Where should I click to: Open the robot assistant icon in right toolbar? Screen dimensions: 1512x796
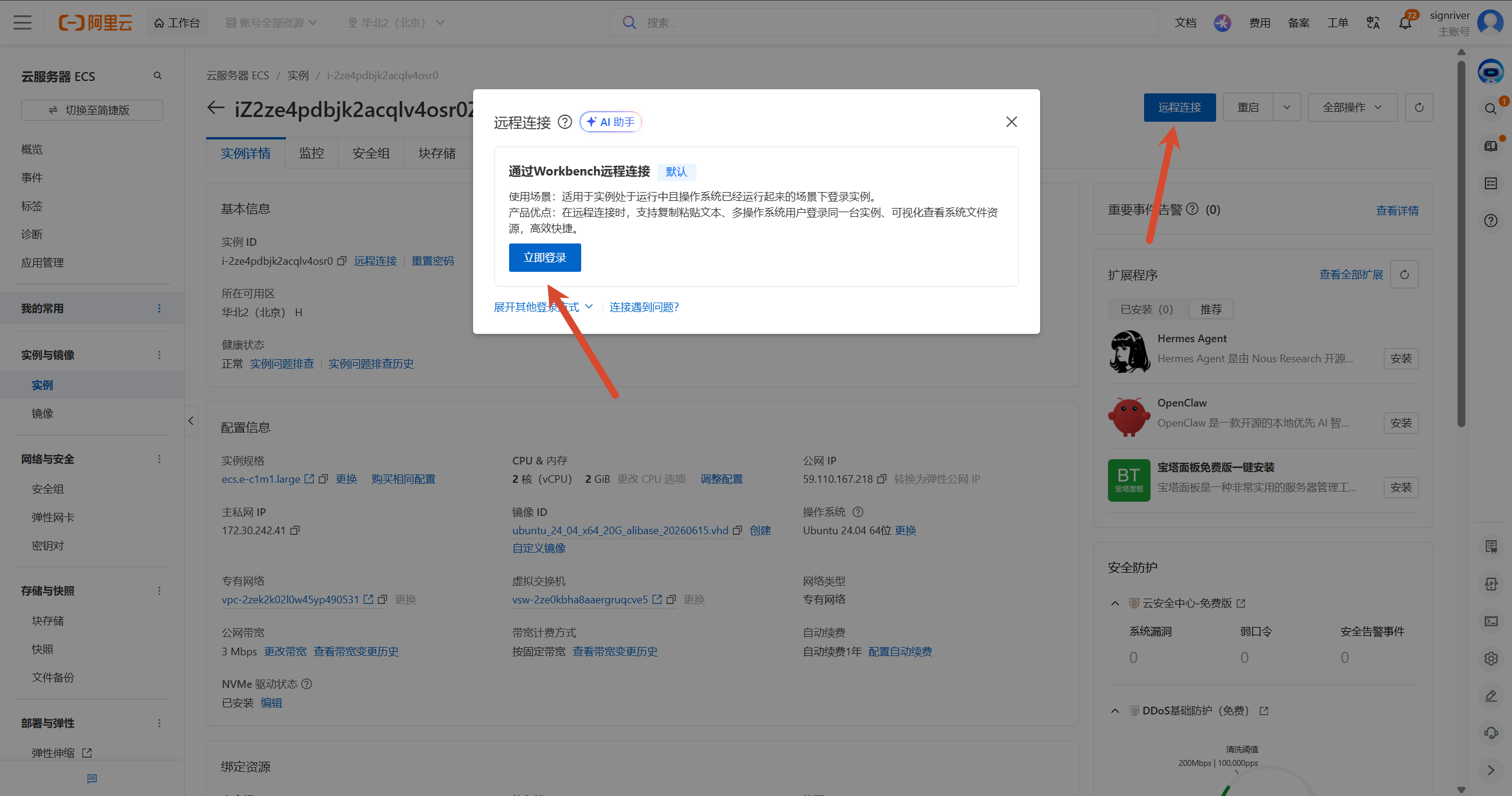pyautogui.click(x=1491, y=72)
